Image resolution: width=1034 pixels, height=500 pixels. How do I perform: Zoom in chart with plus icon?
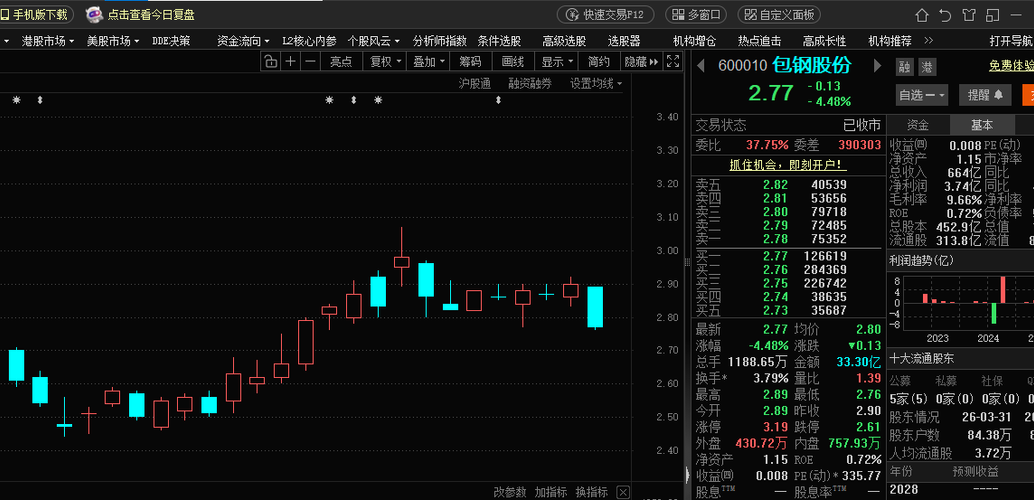tap(290, 62)
